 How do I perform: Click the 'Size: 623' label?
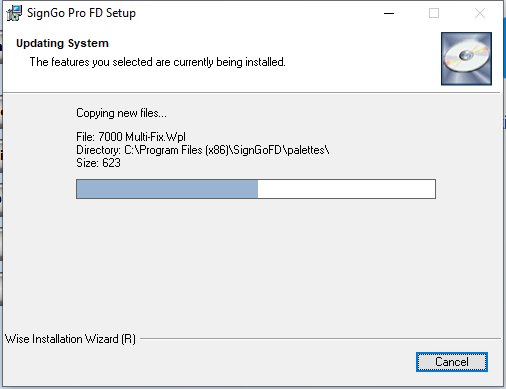tap(98, 163)
